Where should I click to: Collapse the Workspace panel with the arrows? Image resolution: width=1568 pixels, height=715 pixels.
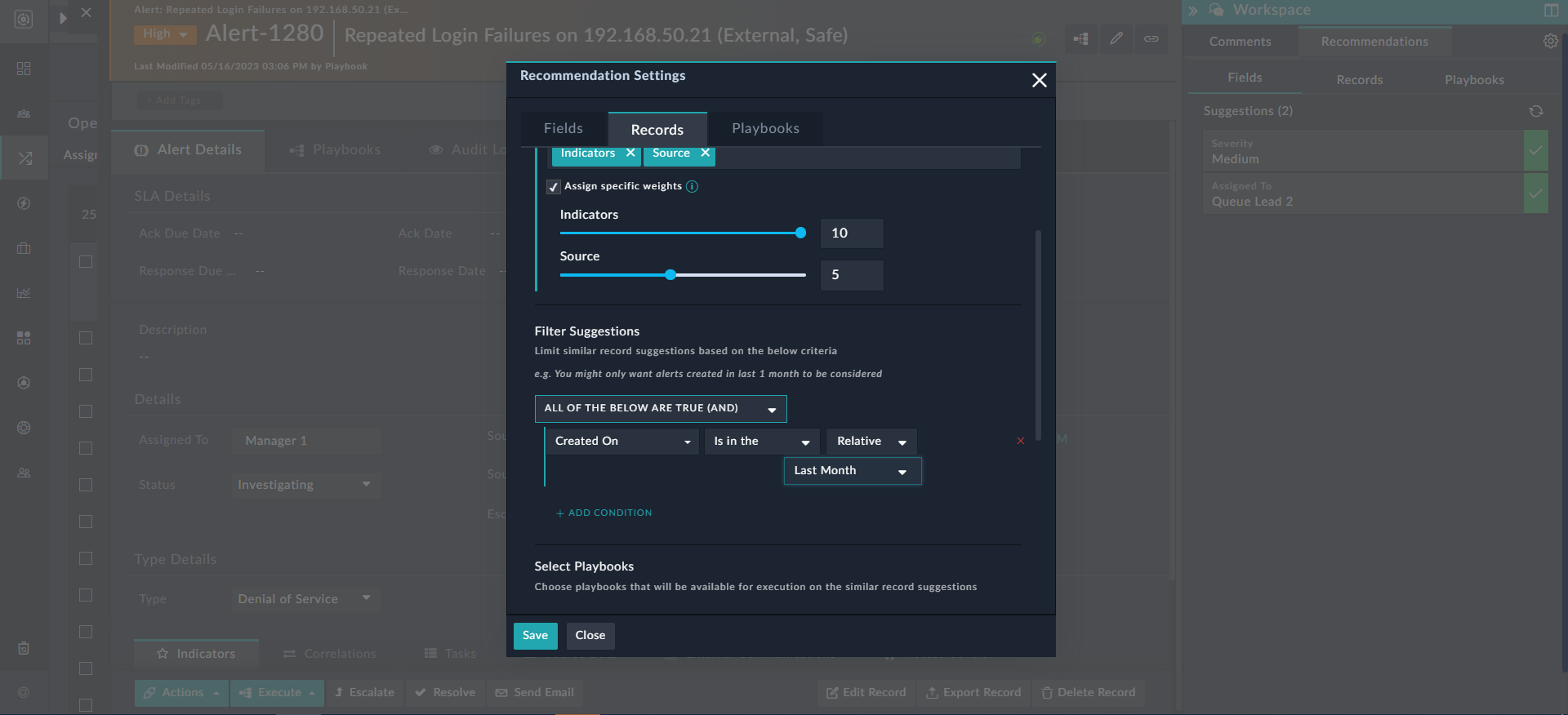[x=1193, y=11]
